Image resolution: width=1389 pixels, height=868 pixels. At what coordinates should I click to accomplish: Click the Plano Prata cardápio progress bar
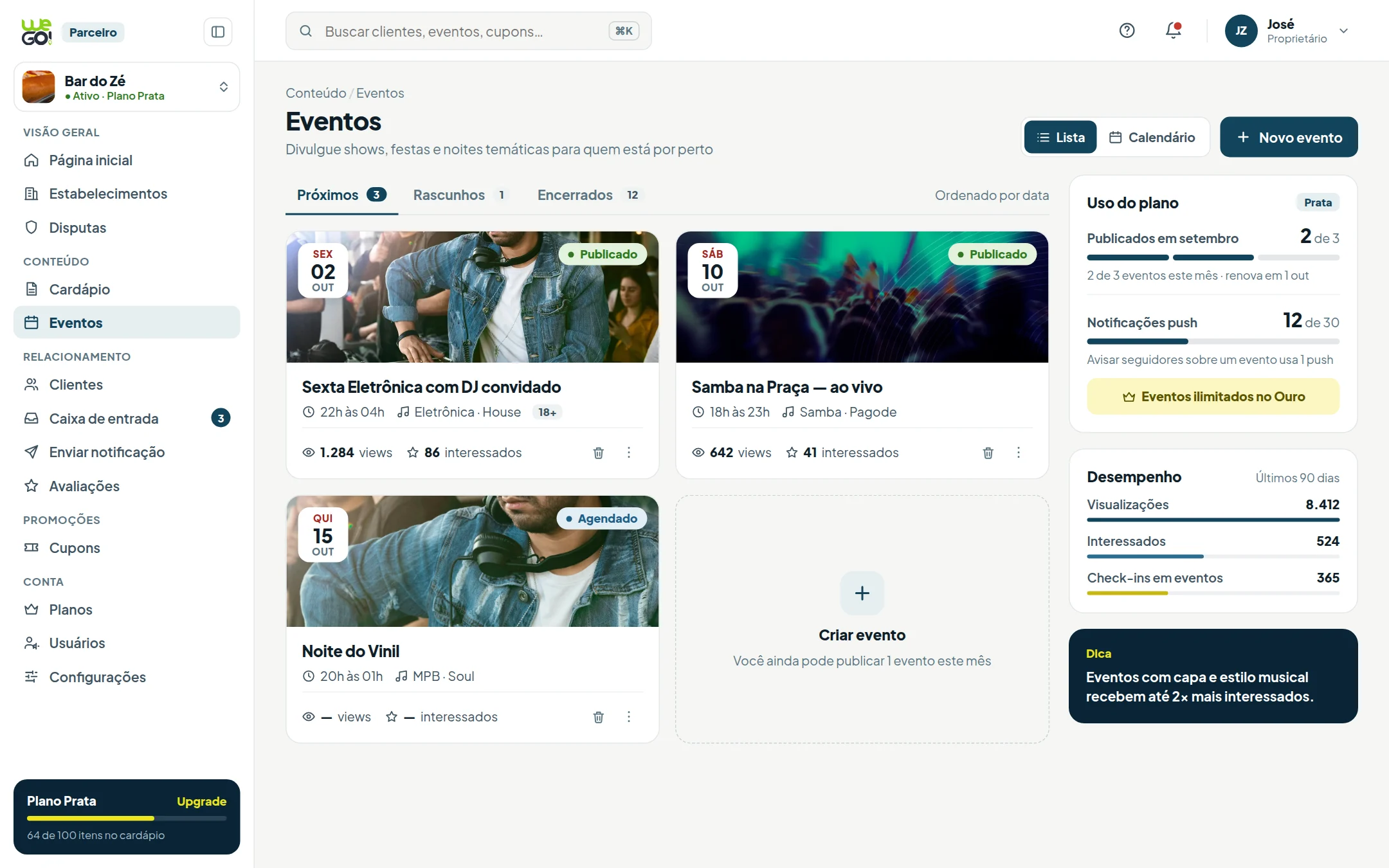(127, 818)
